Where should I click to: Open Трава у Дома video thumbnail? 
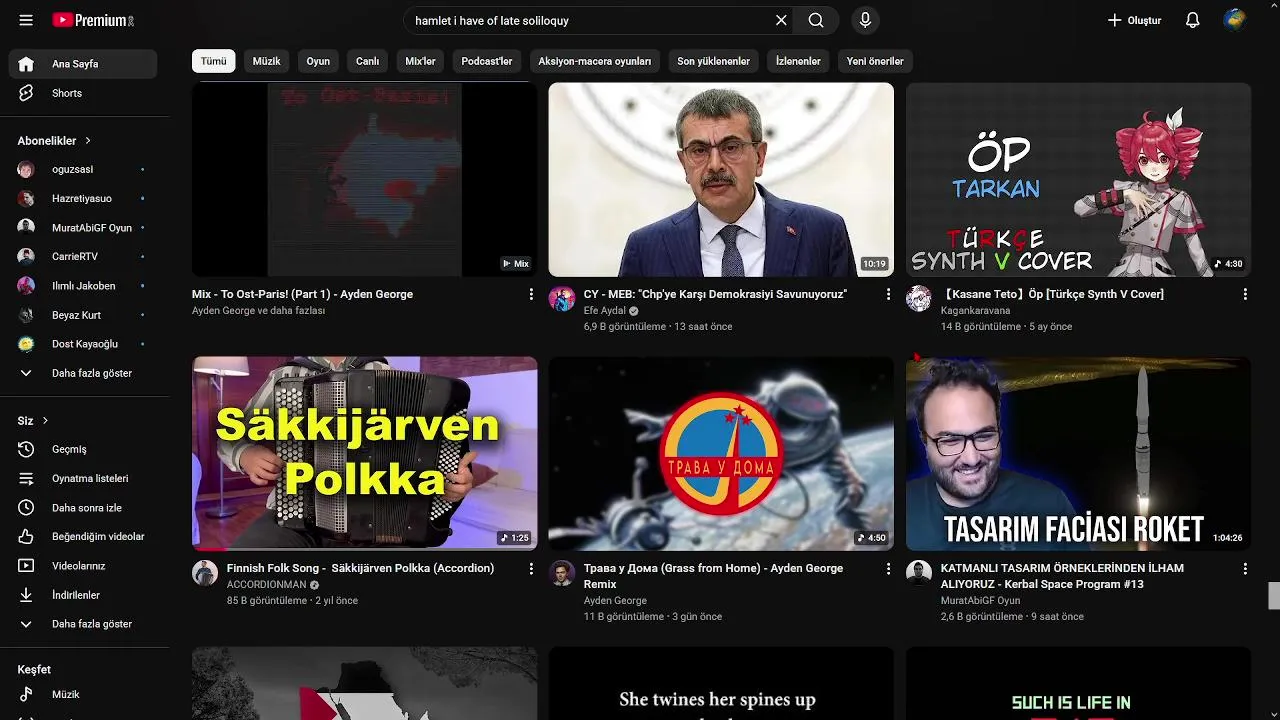(x=721, y=453)
